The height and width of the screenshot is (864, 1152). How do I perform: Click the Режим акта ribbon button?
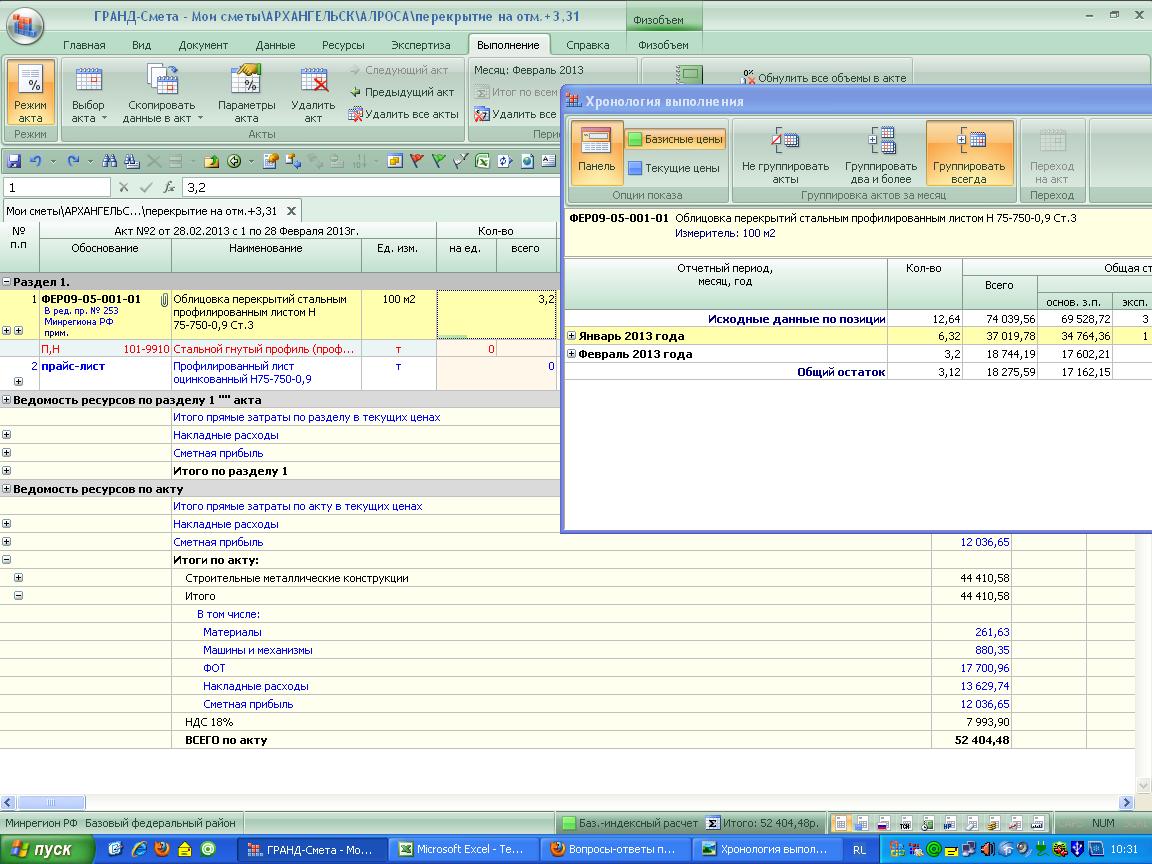(30, 97)
